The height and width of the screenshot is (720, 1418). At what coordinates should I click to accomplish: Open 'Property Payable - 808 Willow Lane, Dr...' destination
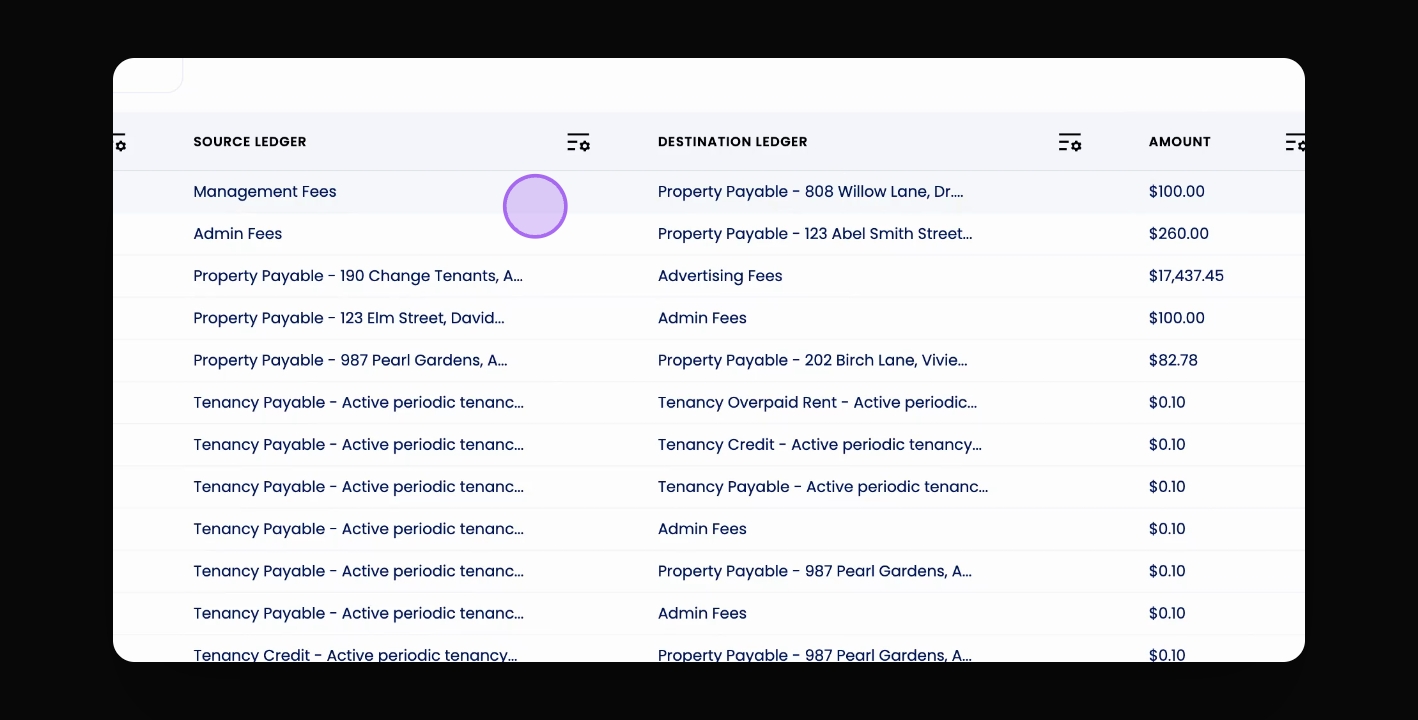coord(811,192)
